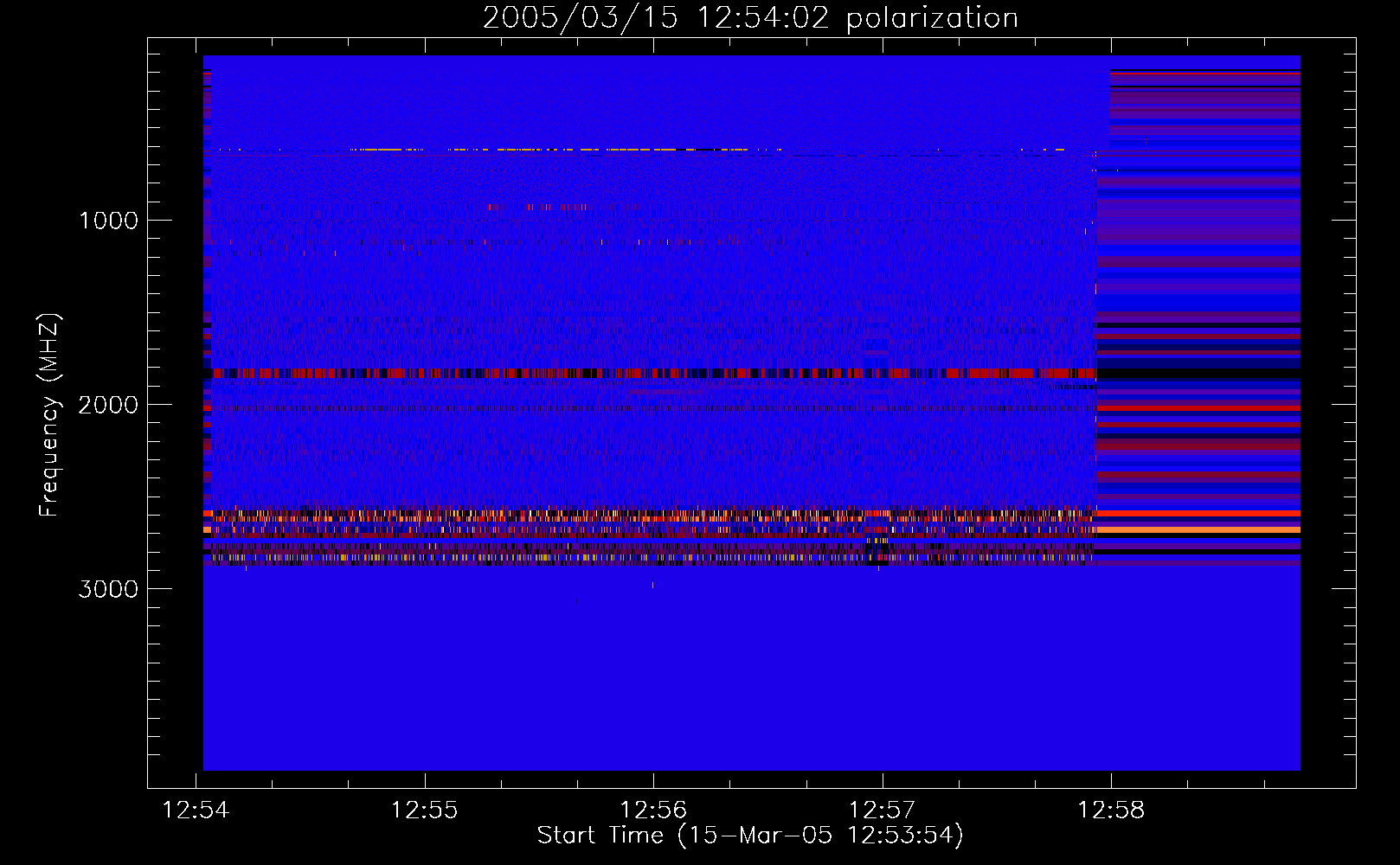
Task: Select the 12:57 time axis label
Action: [x=882, y=811]
